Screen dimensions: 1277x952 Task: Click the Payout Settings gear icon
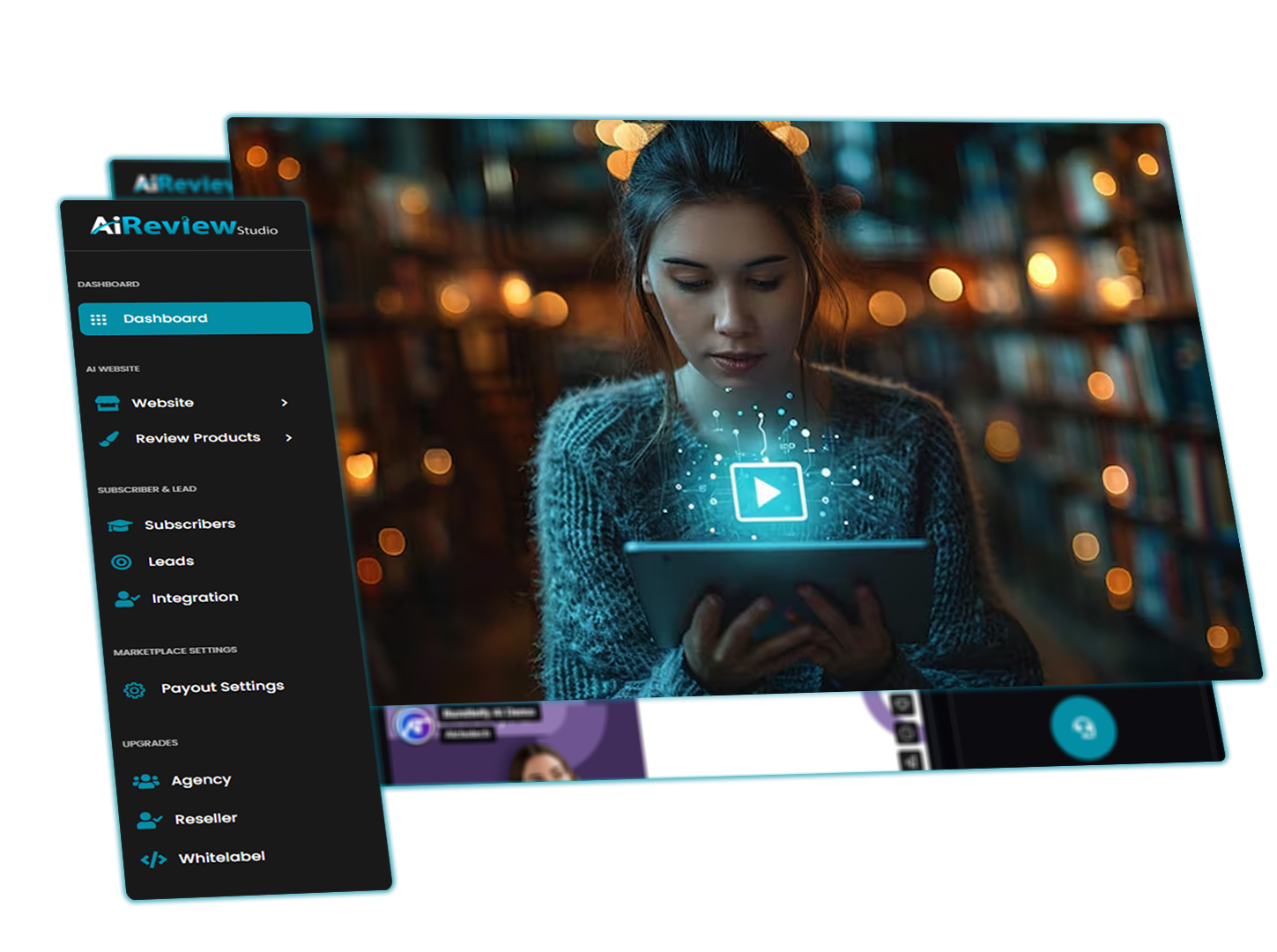coord(134,690)
